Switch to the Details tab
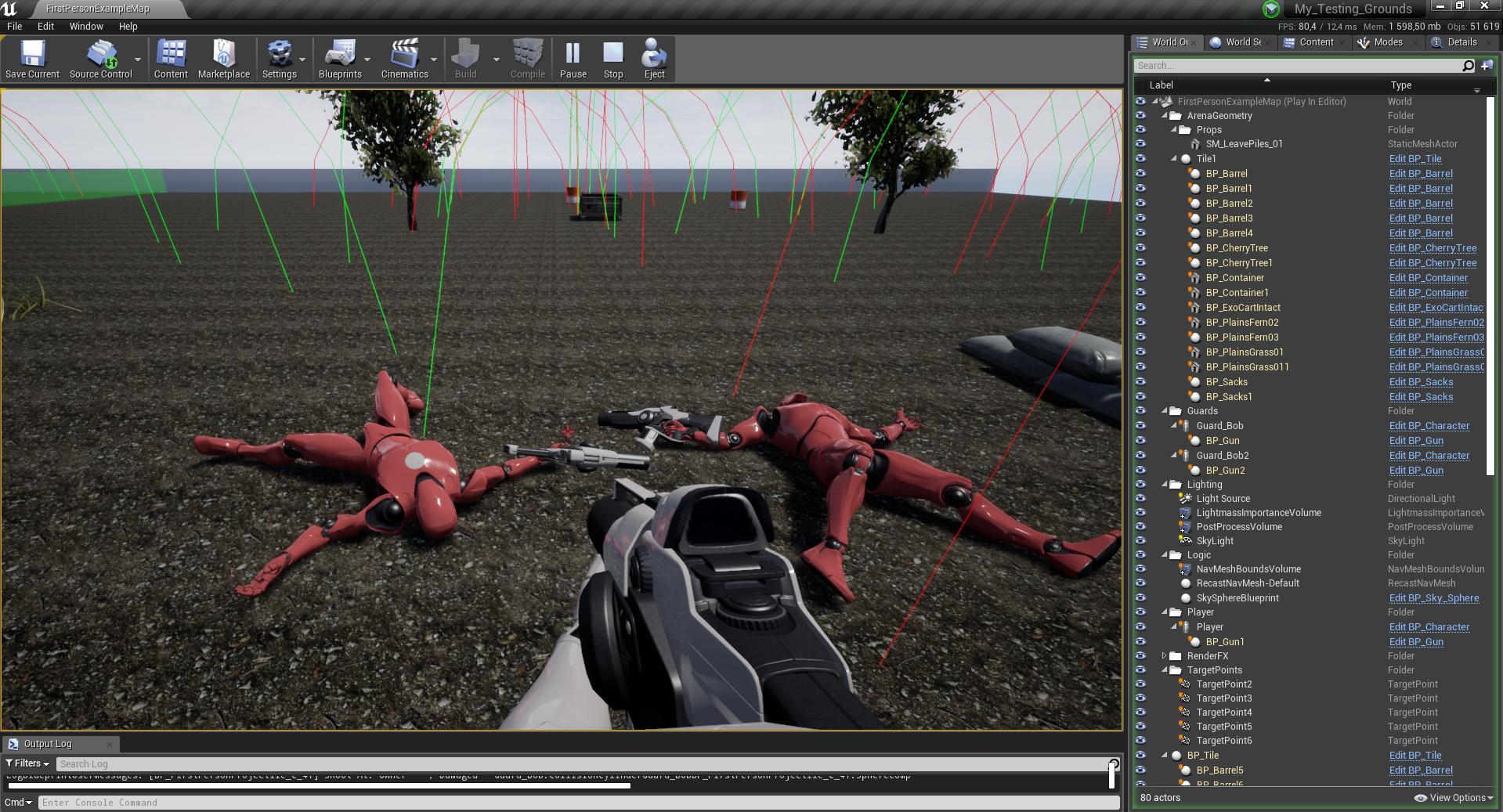 [1461, 42]
